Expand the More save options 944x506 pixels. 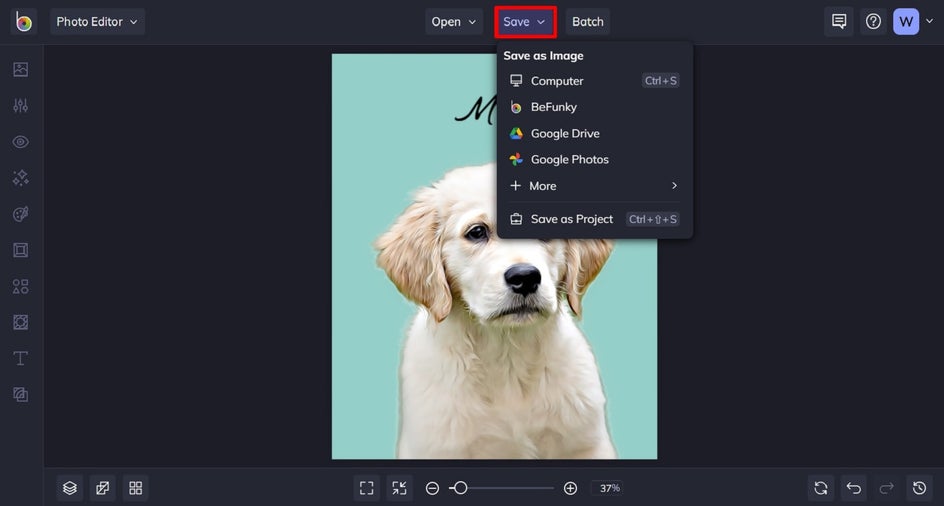pyautogui.click(x=595, y=186)
